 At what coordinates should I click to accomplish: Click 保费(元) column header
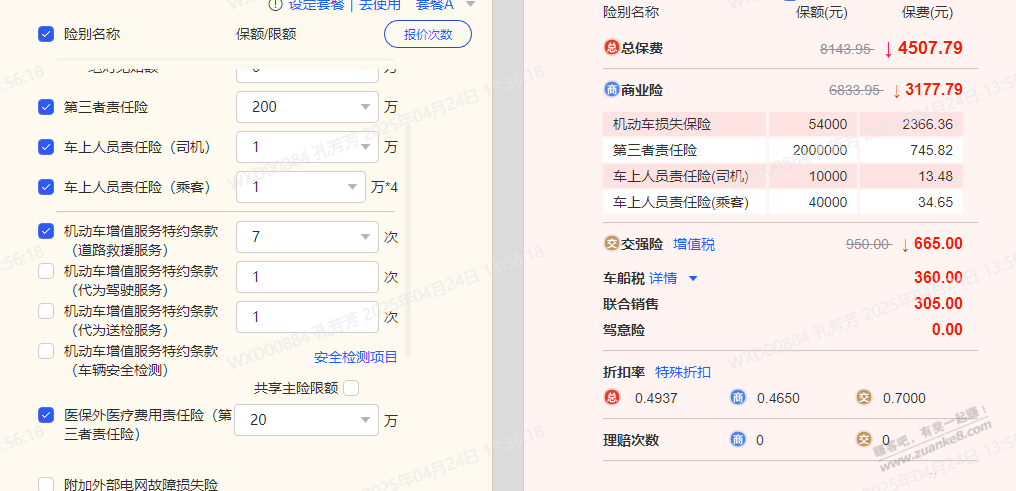(x=927, y=12)
